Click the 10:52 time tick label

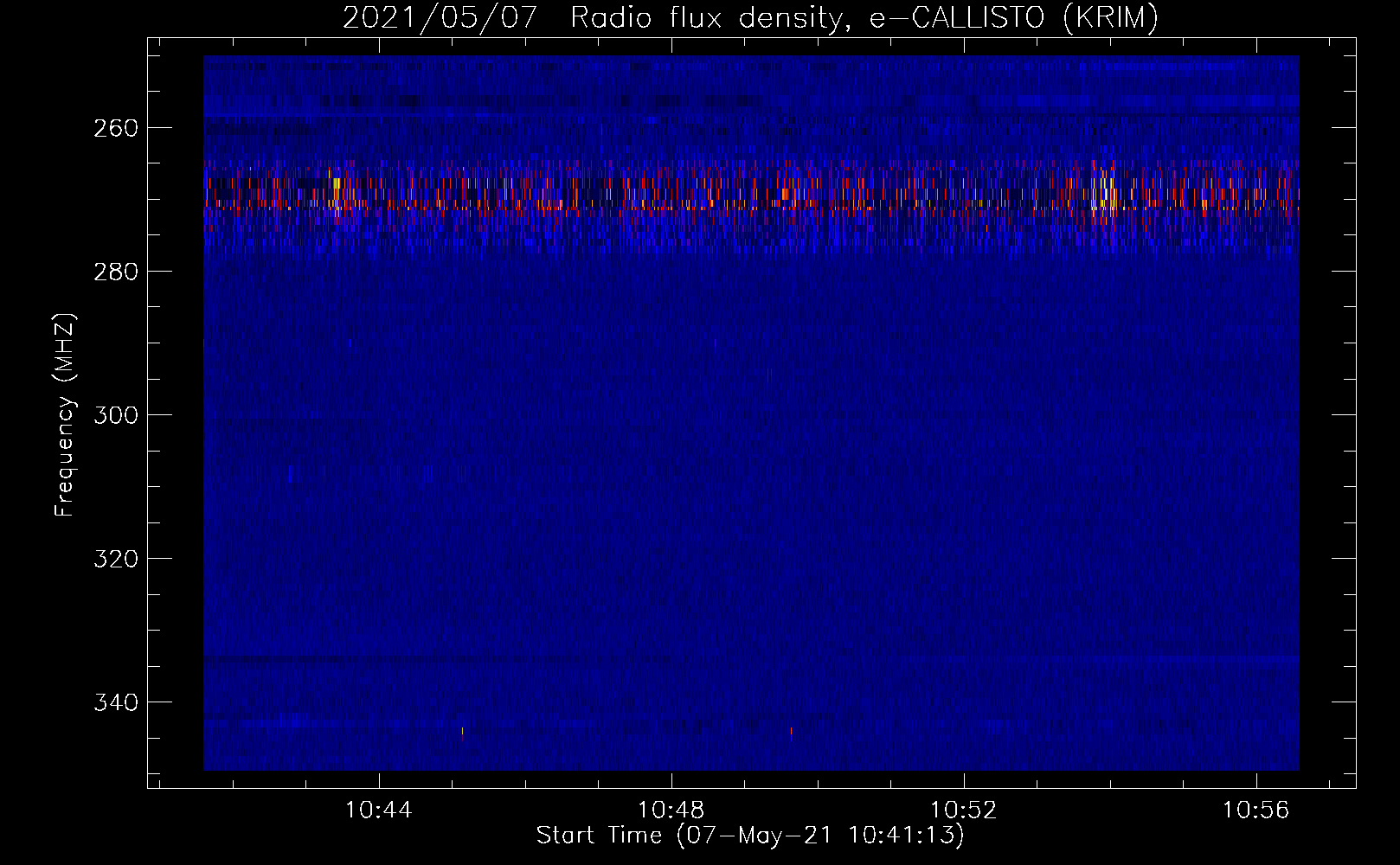pos(964,811)
